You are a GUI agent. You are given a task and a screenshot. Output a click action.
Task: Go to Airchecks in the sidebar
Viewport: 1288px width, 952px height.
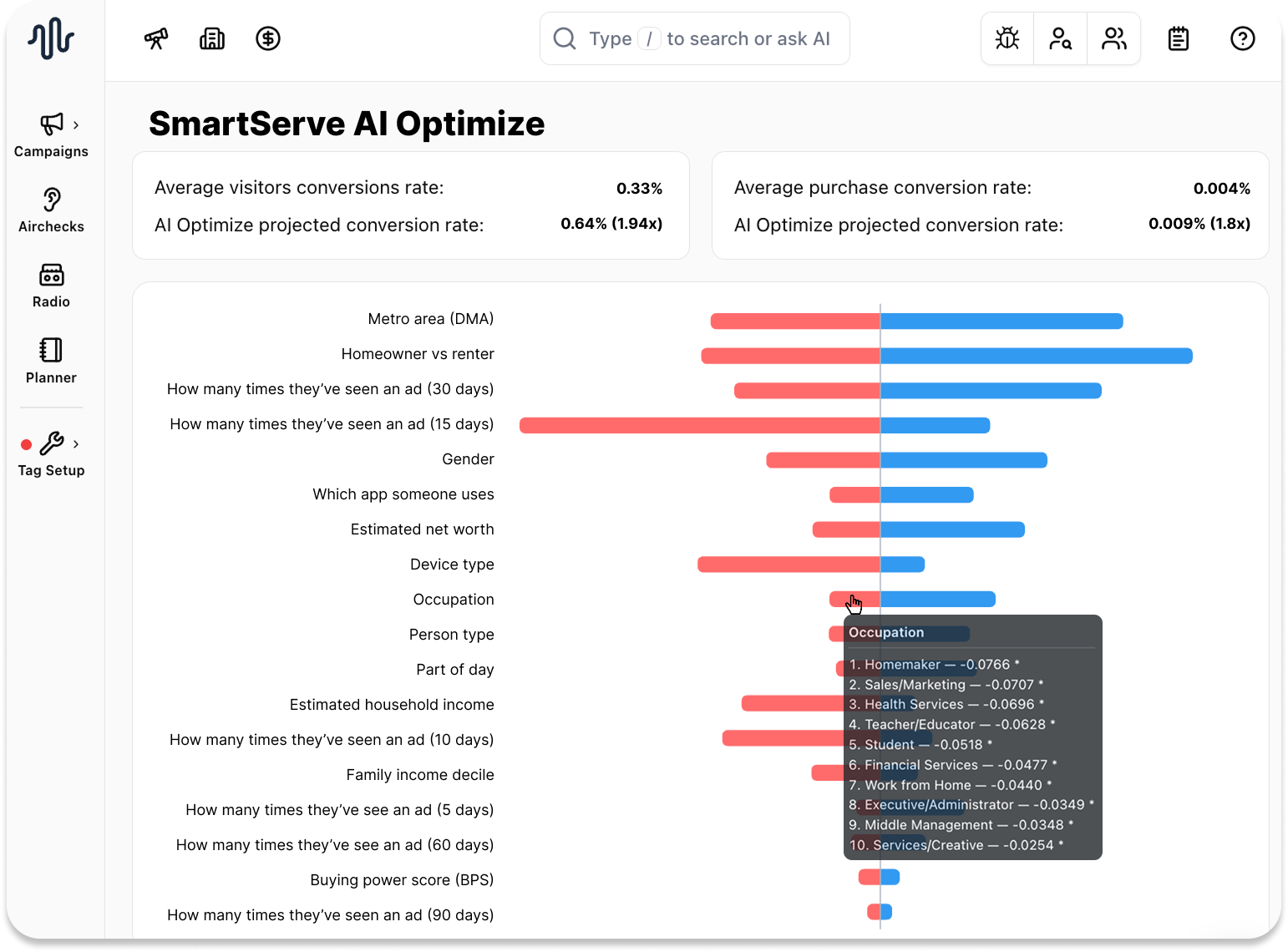coord(52,210)
